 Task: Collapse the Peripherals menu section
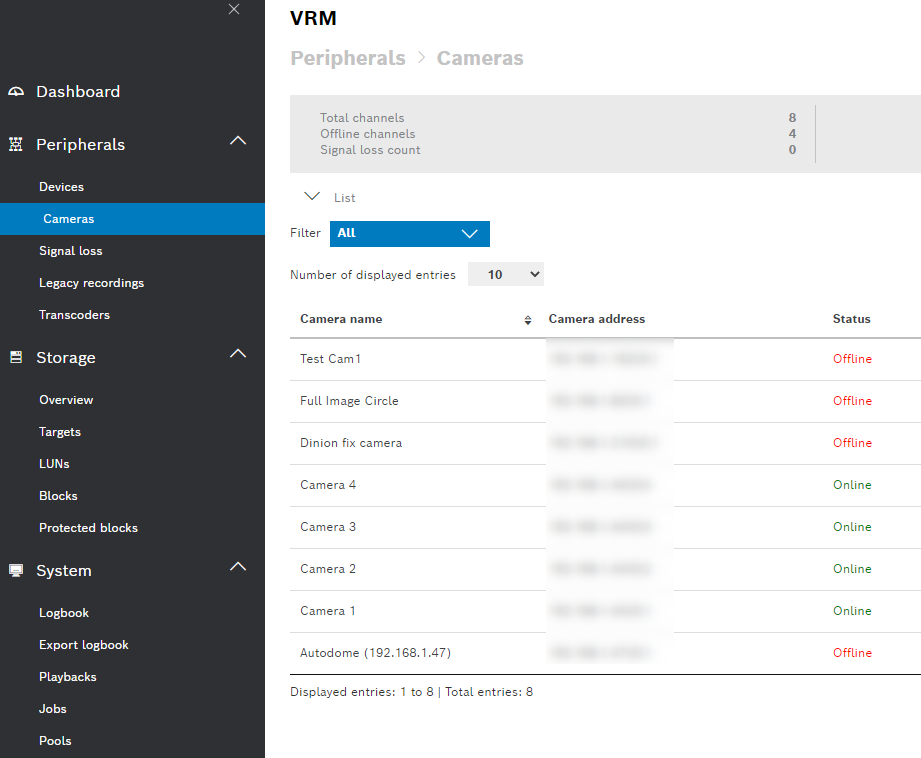click(238, 141)
